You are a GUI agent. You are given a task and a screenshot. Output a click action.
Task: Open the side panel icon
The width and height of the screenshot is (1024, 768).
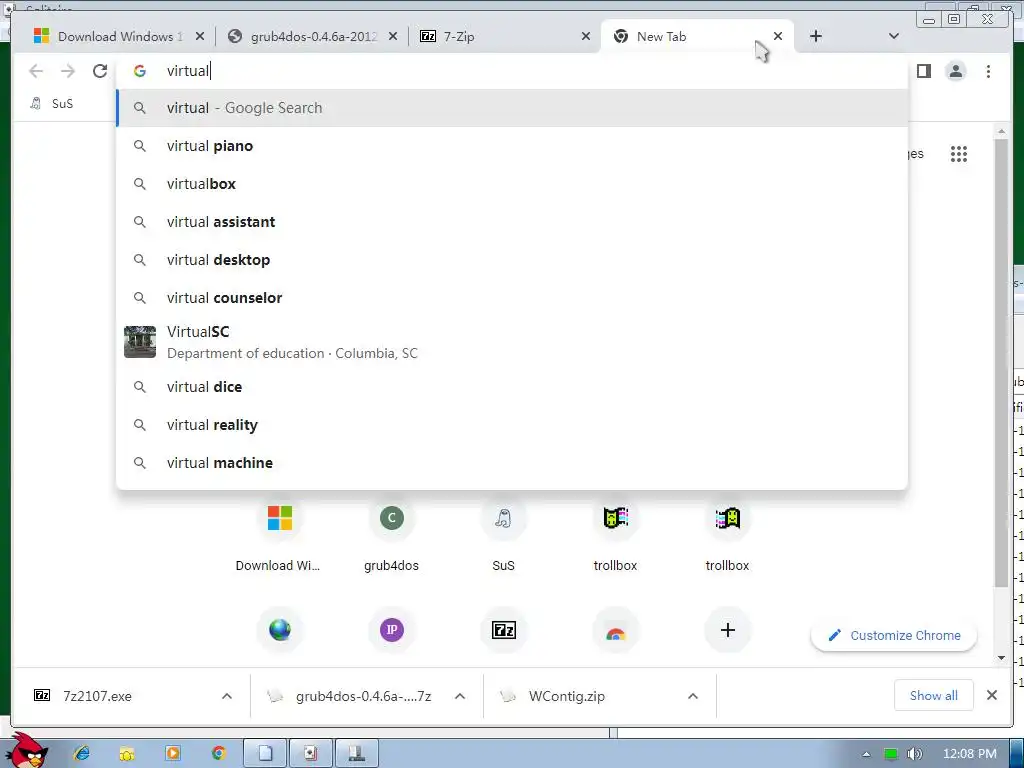click(923, 71)
